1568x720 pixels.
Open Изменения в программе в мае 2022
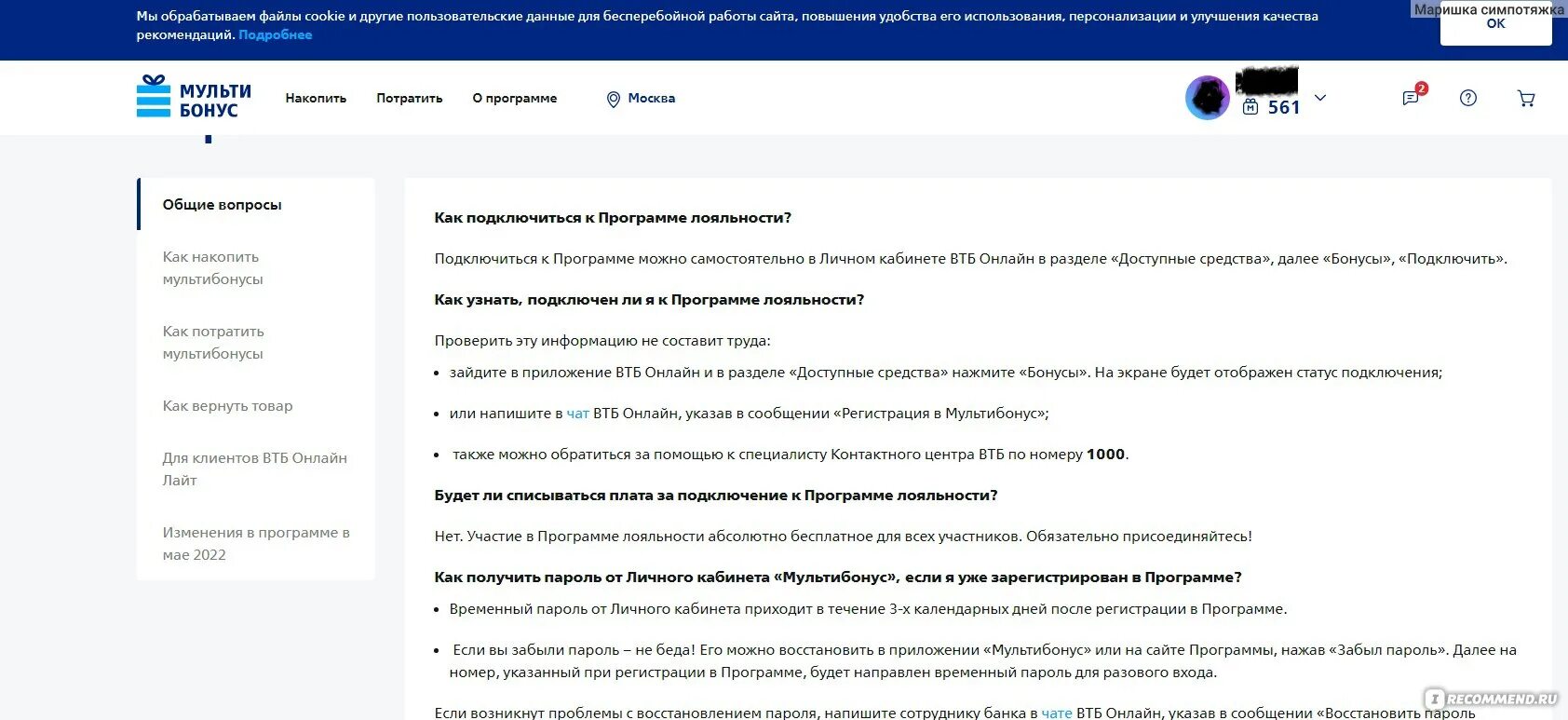click(256, 543)
